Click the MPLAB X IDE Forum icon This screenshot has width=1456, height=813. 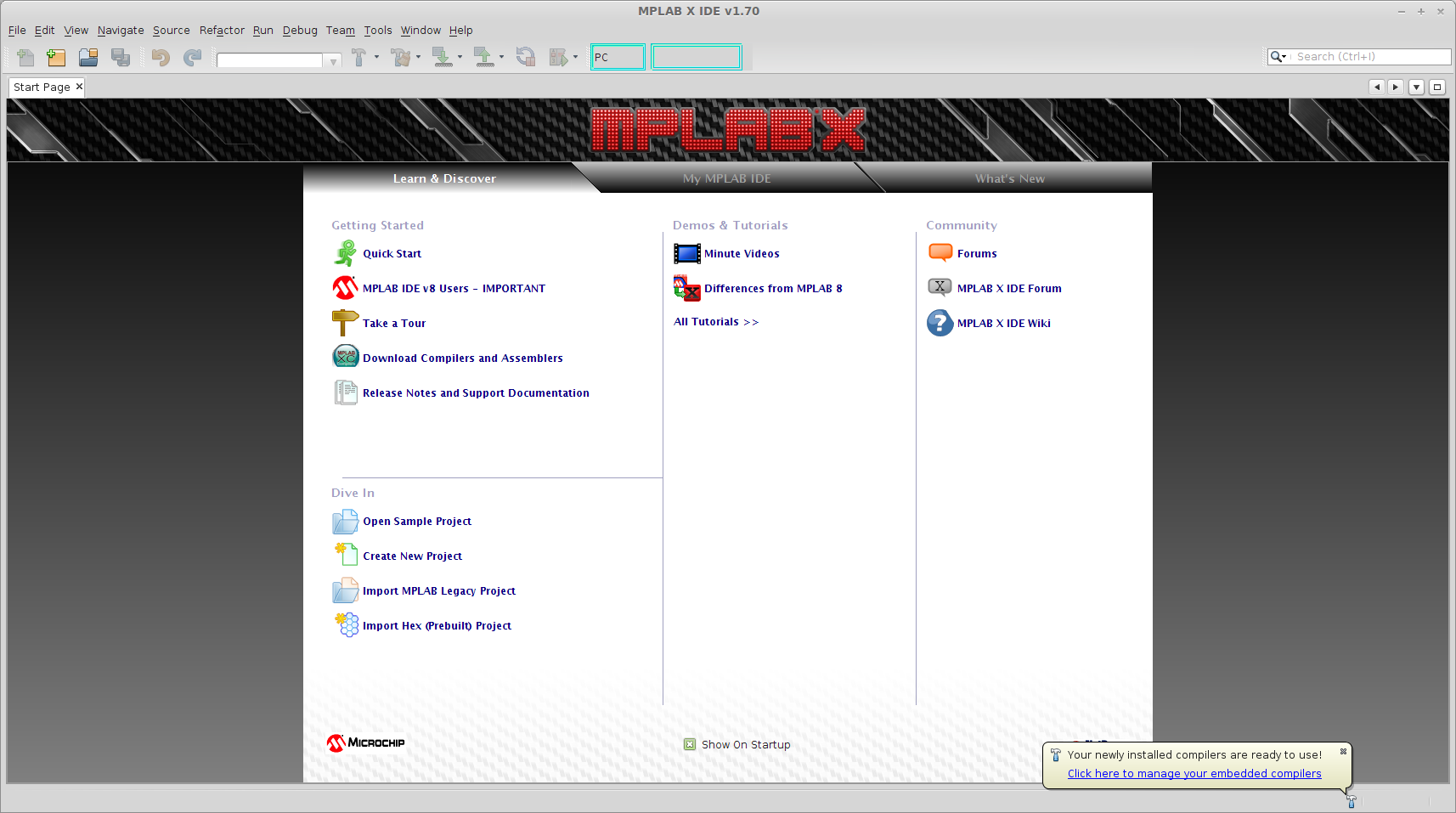(940, 287)
